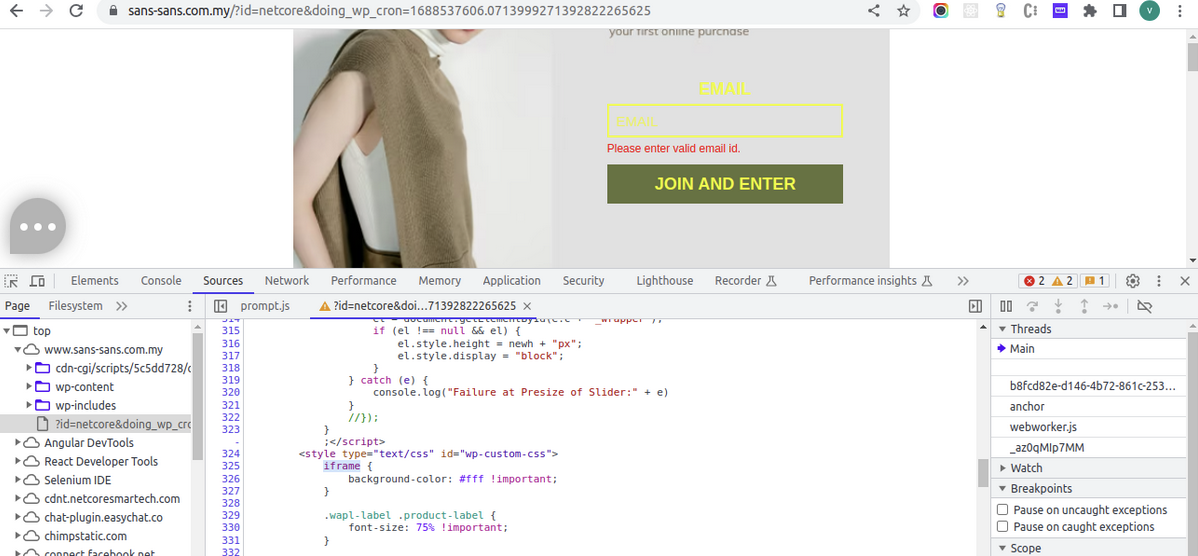1198x556 pixels.
Task: Show more navigator pane tabs
Action: 121,306
